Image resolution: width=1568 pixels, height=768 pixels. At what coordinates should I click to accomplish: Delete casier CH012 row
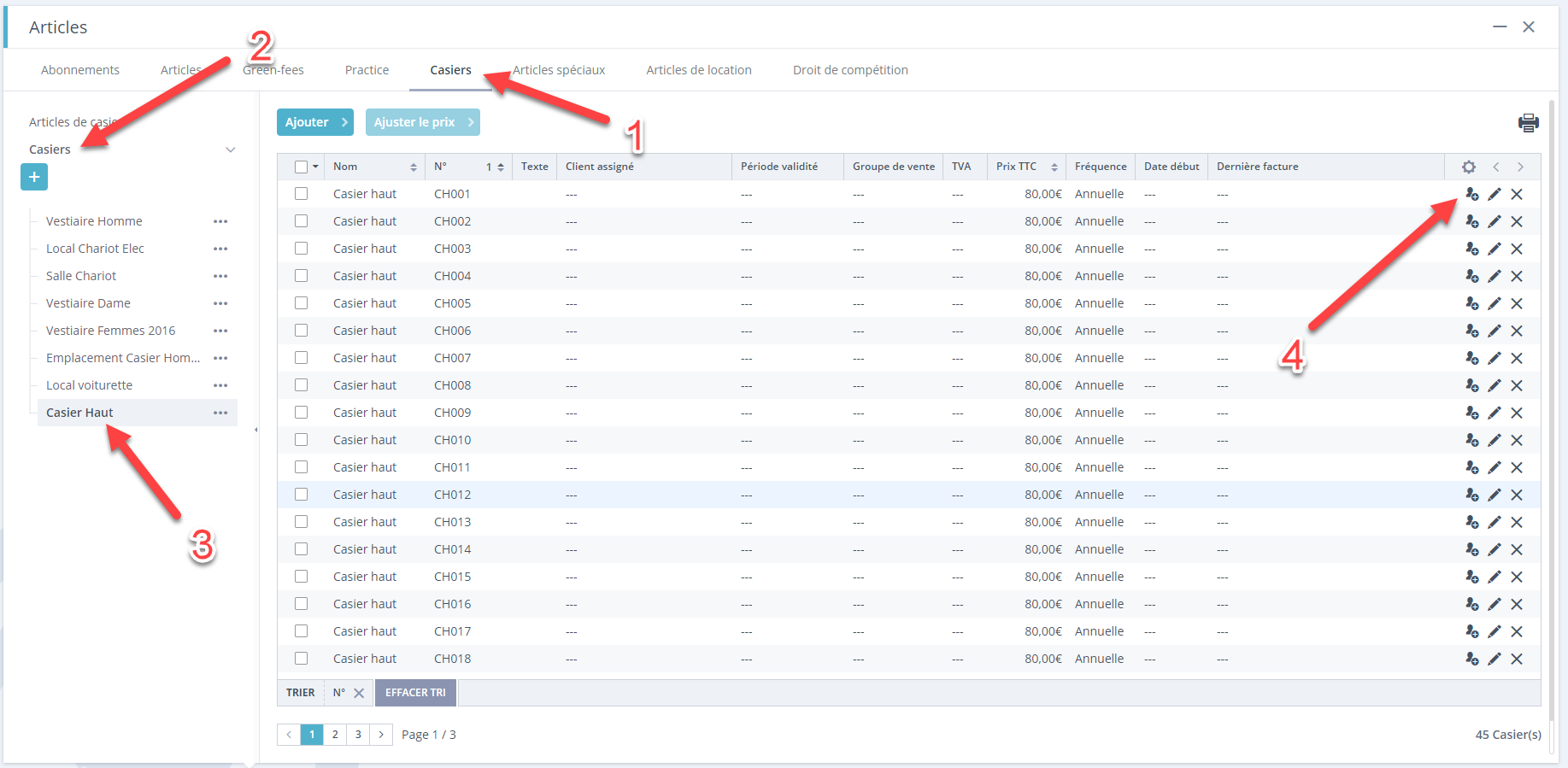1517,495
